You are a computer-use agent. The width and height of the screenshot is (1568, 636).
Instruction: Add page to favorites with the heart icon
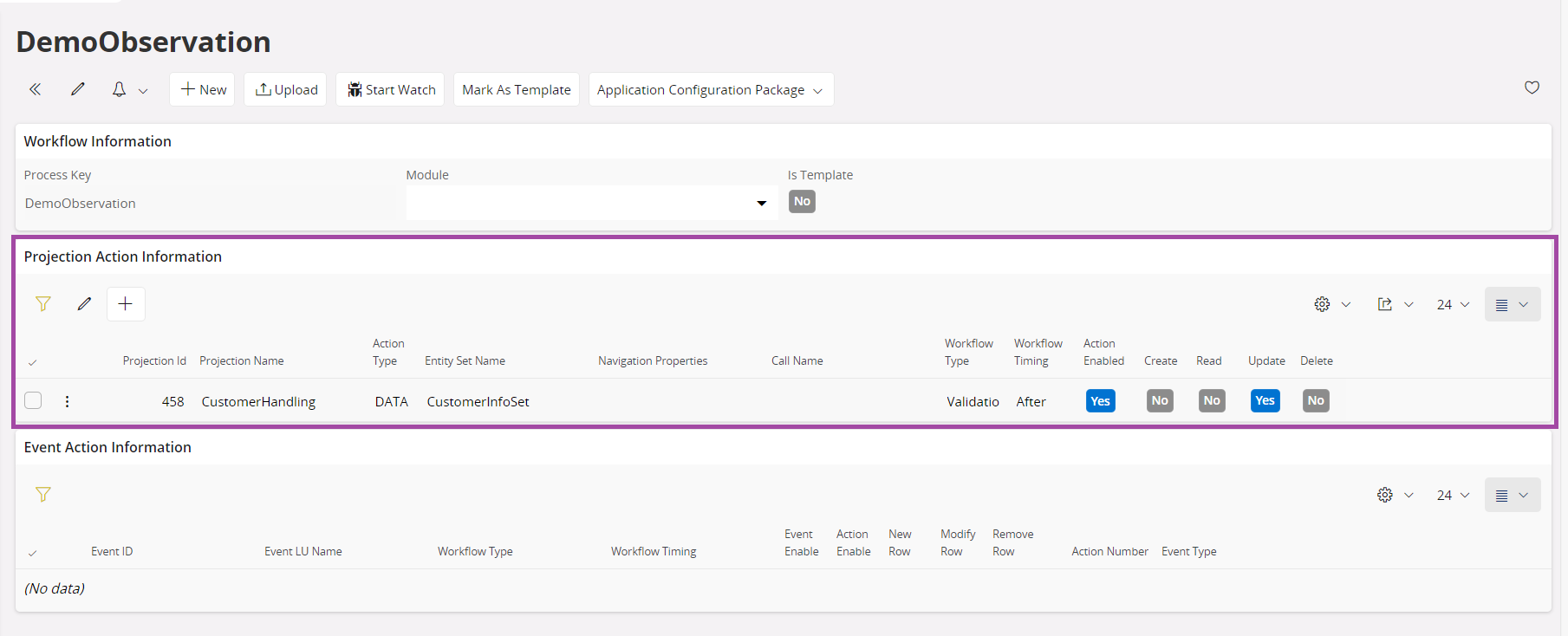tap(1532, 88)
